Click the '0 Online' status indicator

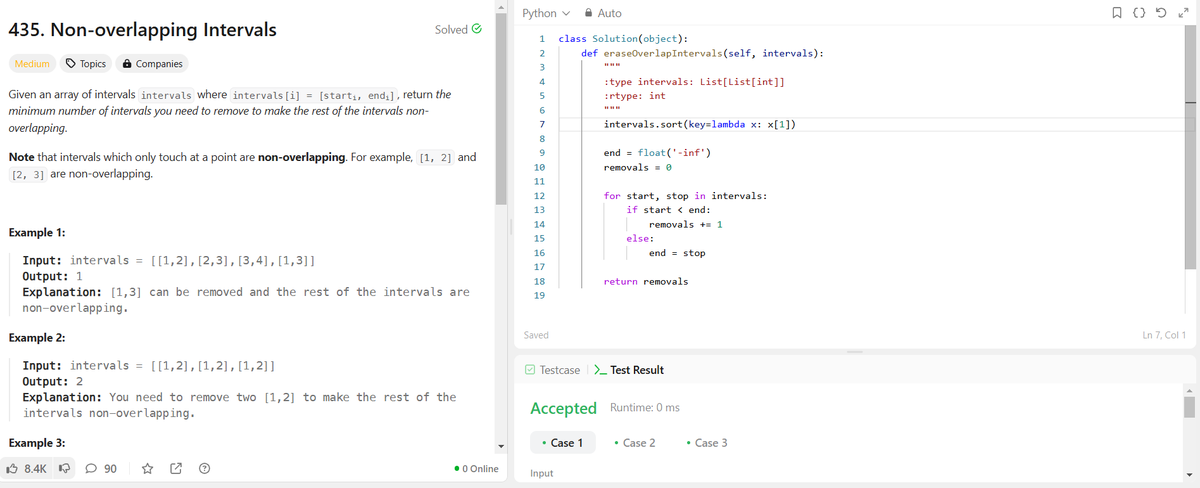tap(476, 468)
